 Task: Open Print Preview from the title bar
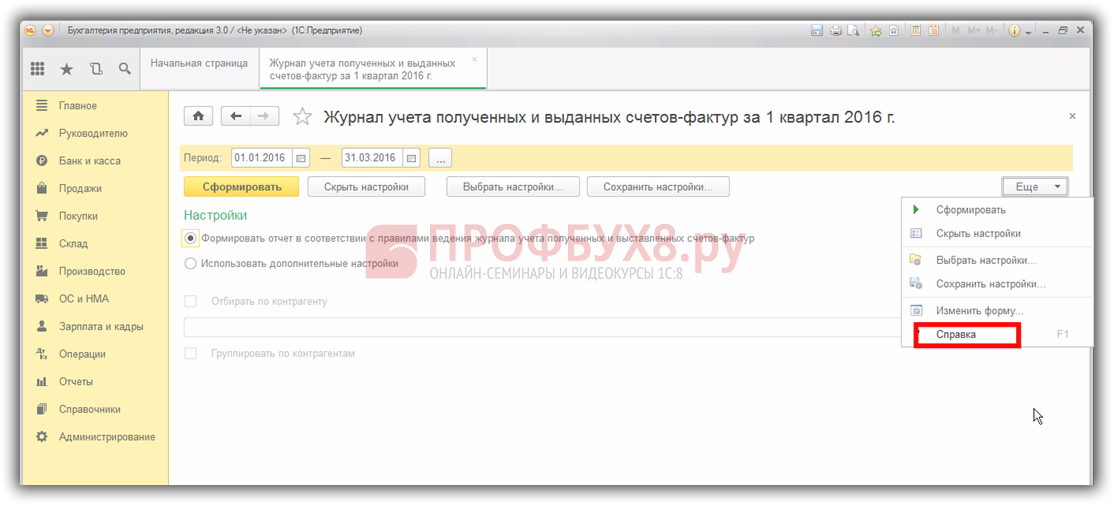coord(853,31)
